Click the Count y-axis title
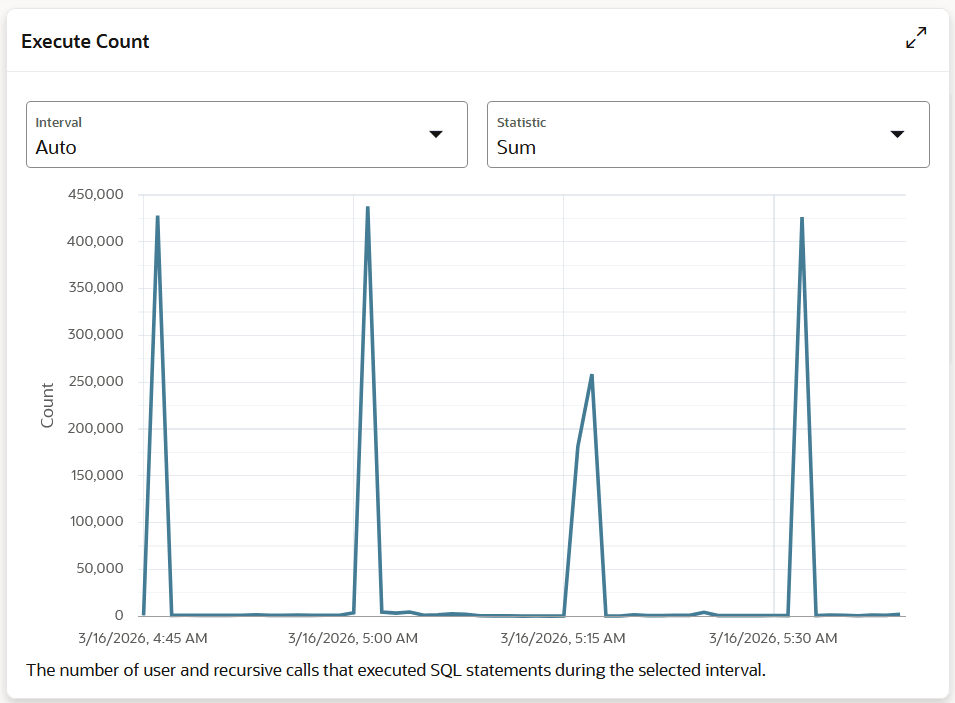This screenshot has width=955, height=703. [x=48, y=405]
